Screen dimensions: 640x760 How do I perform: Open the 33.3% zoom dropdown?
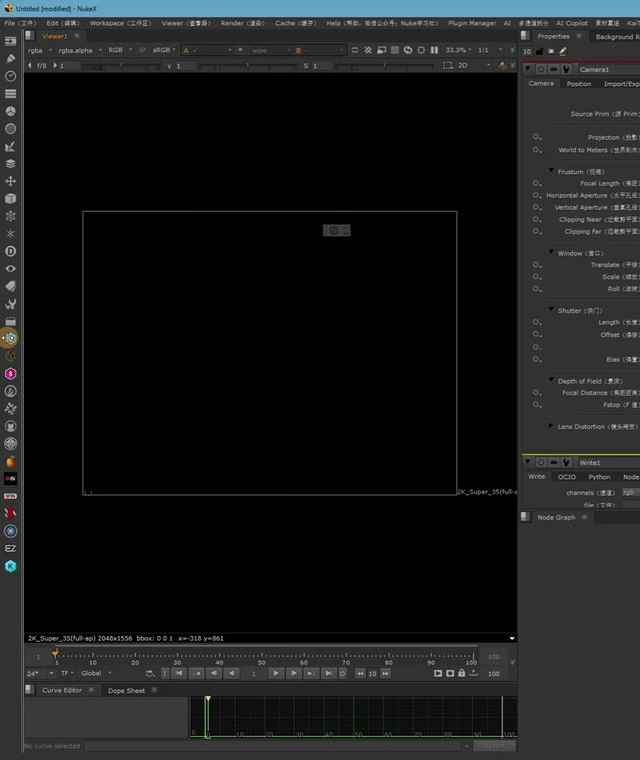point(458,50)
